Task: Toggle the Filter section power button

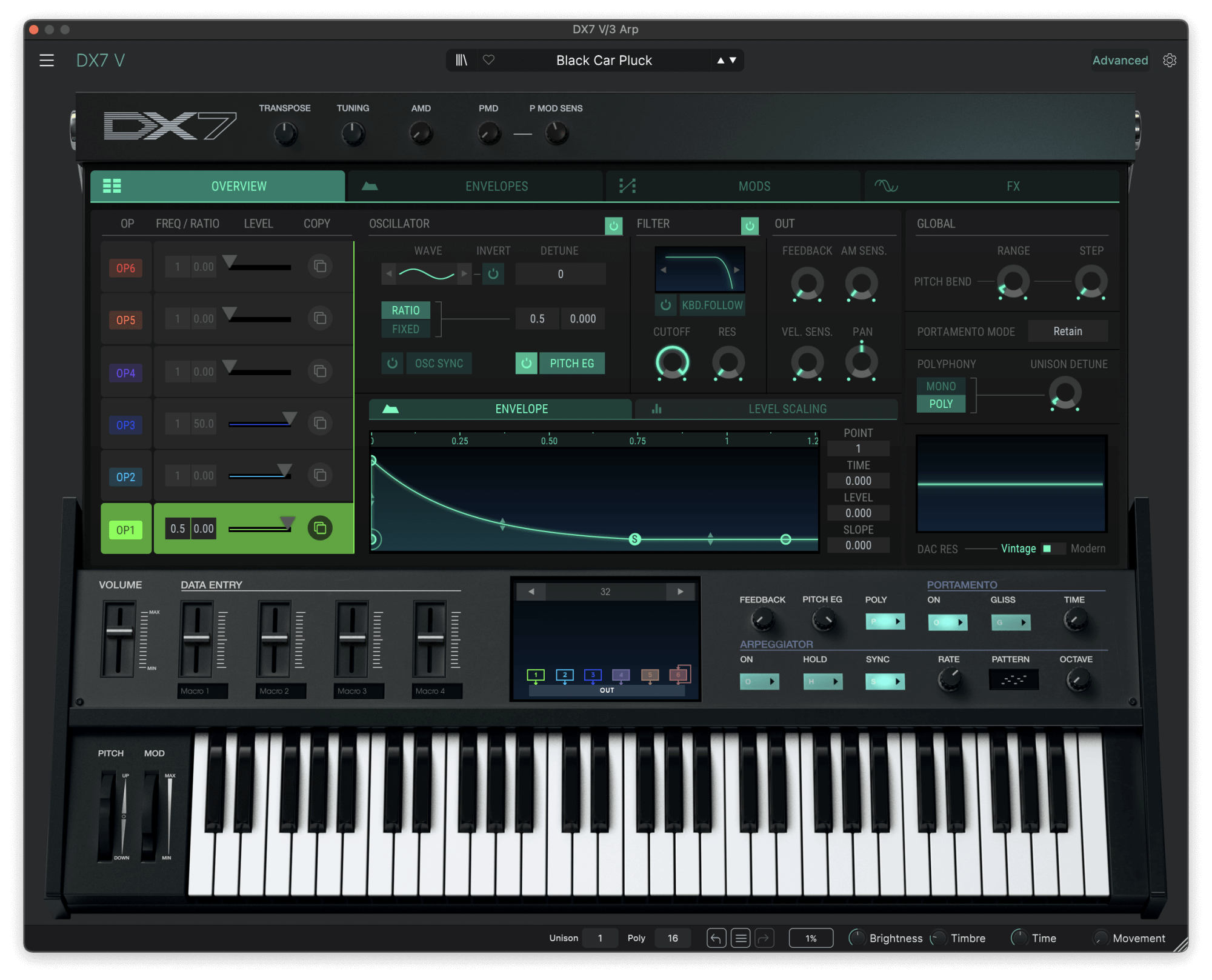Action: click(750, 226)
